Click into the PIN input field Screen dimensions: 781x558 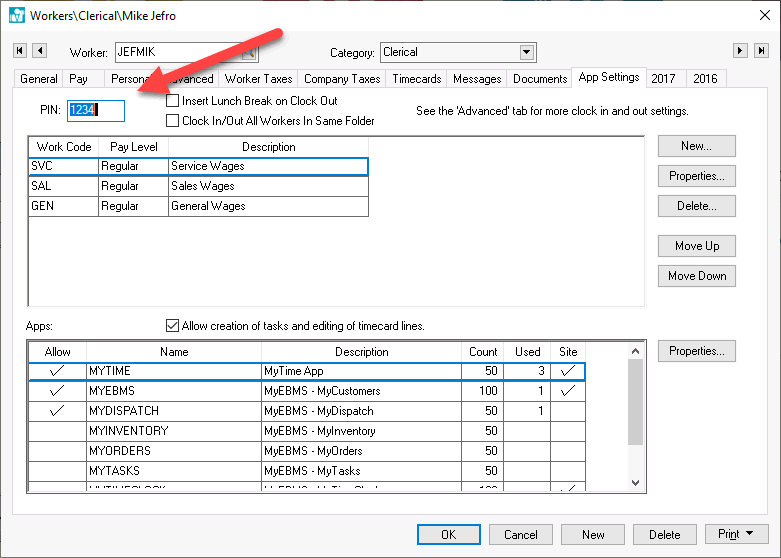tap(96, 110)
